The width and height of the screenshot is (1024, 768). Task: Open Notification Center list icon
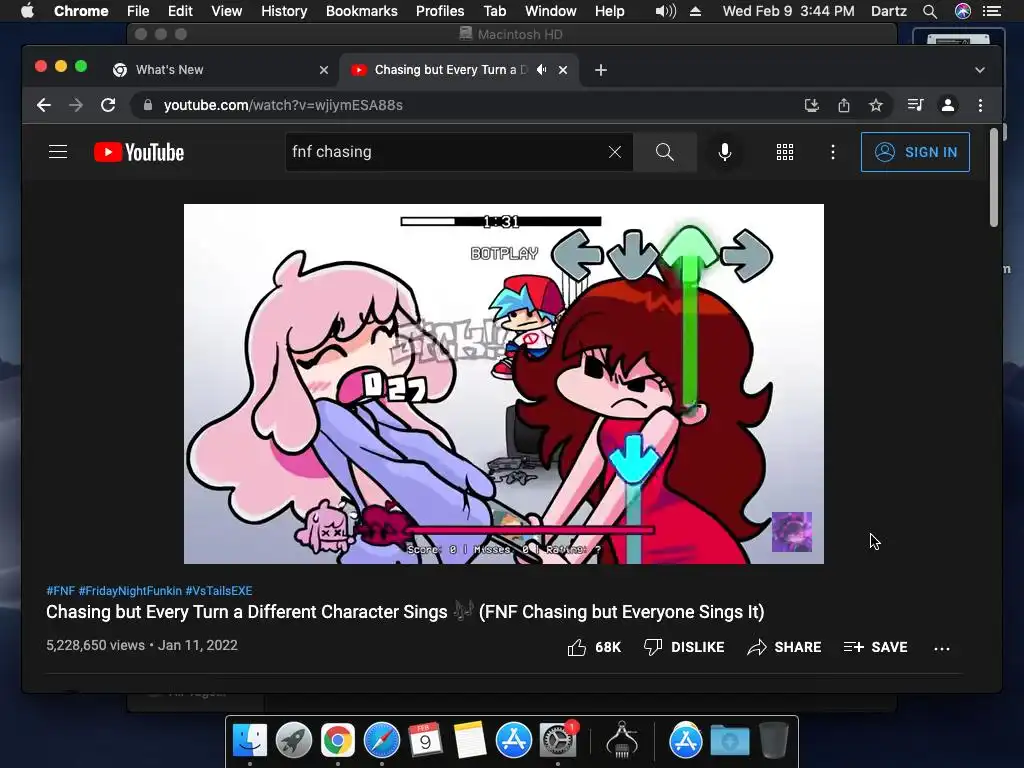[x=991, y=11]
